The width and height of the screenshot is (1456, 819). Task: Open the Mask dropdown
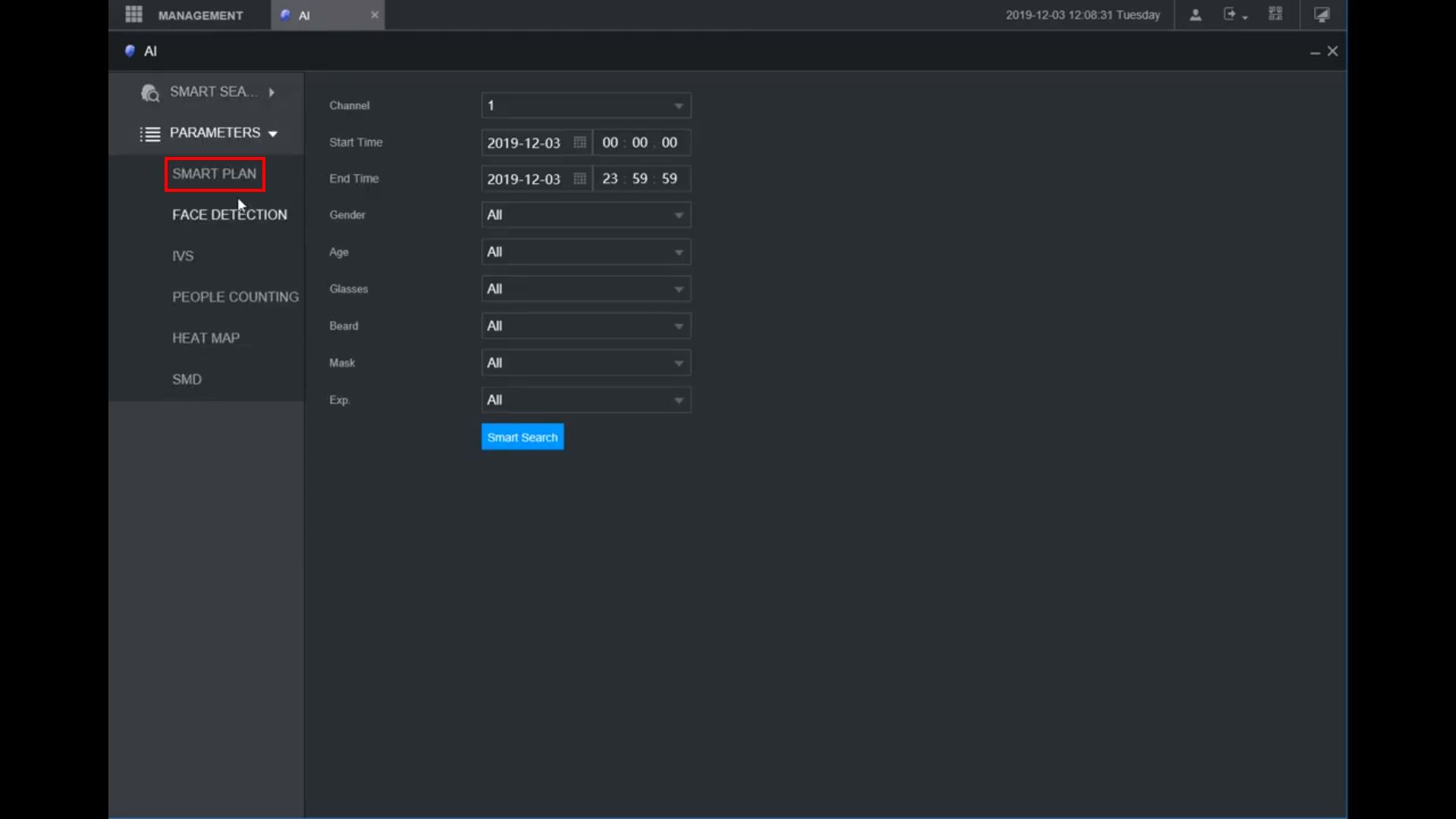[x=679, y=363]
